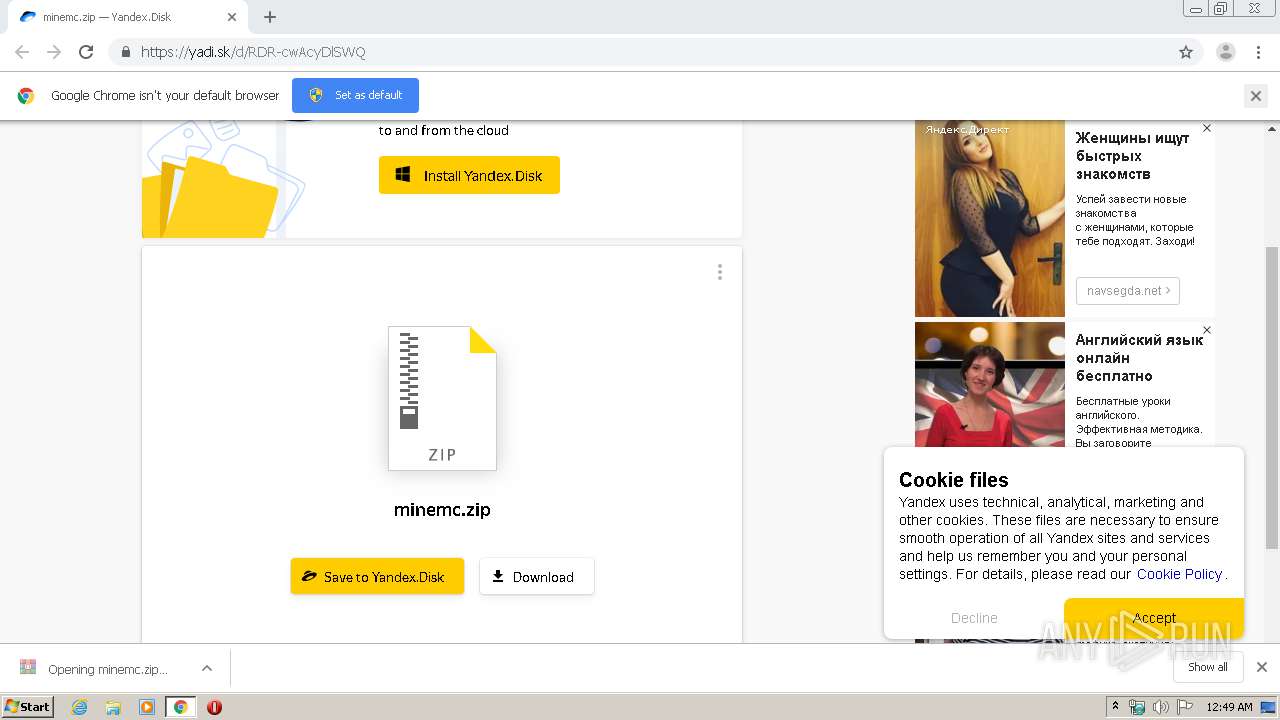This screenshot has height=720, width=1280.
Task: Click the volume speaker tray icon
Action: point(1161,707)
